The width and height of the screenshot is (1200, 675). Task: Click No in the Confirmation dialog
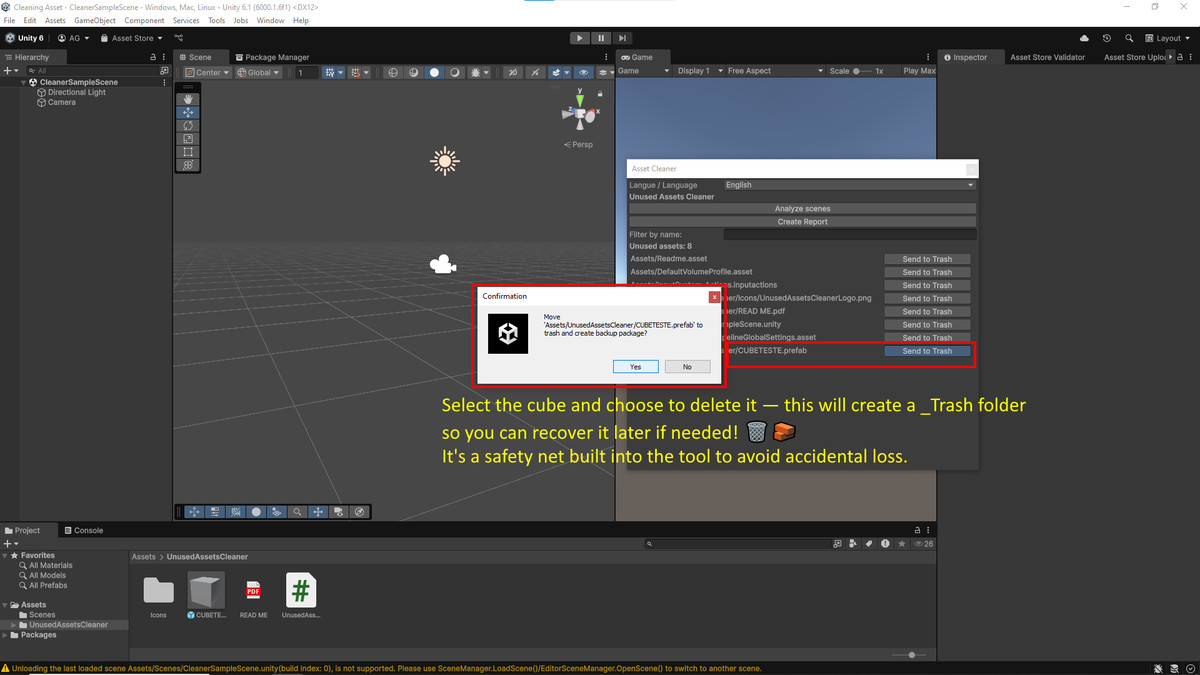click(687, 367)
